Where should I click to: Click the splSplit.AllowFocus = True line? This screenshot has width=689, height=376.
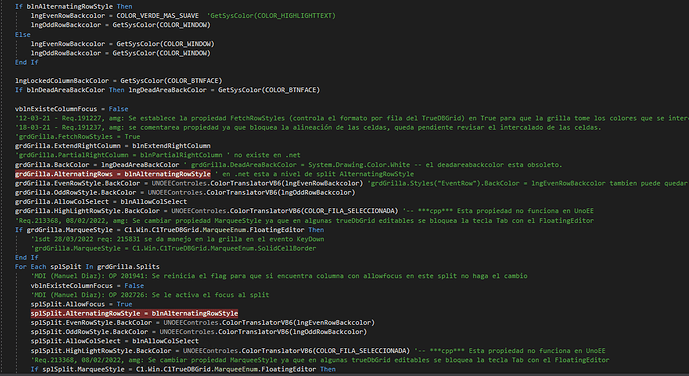[81, 304]
